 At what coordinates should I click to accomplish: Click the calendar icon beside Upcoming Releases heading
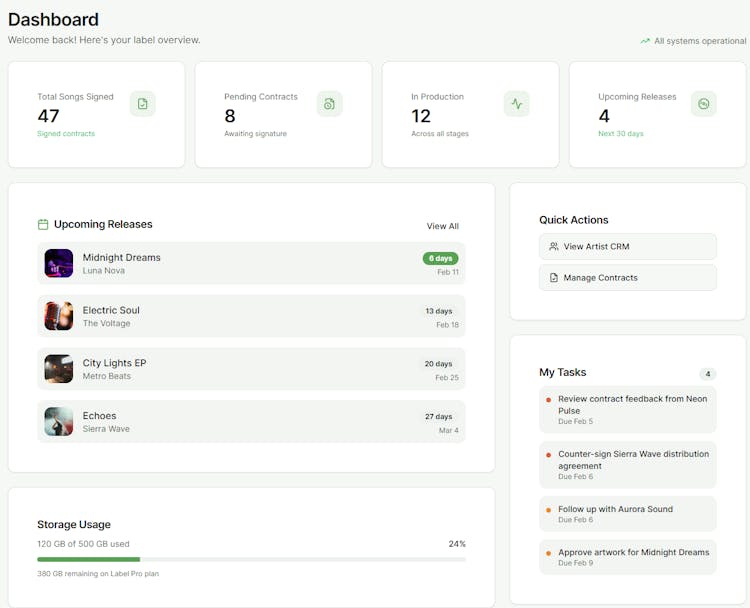coord(43,225)
